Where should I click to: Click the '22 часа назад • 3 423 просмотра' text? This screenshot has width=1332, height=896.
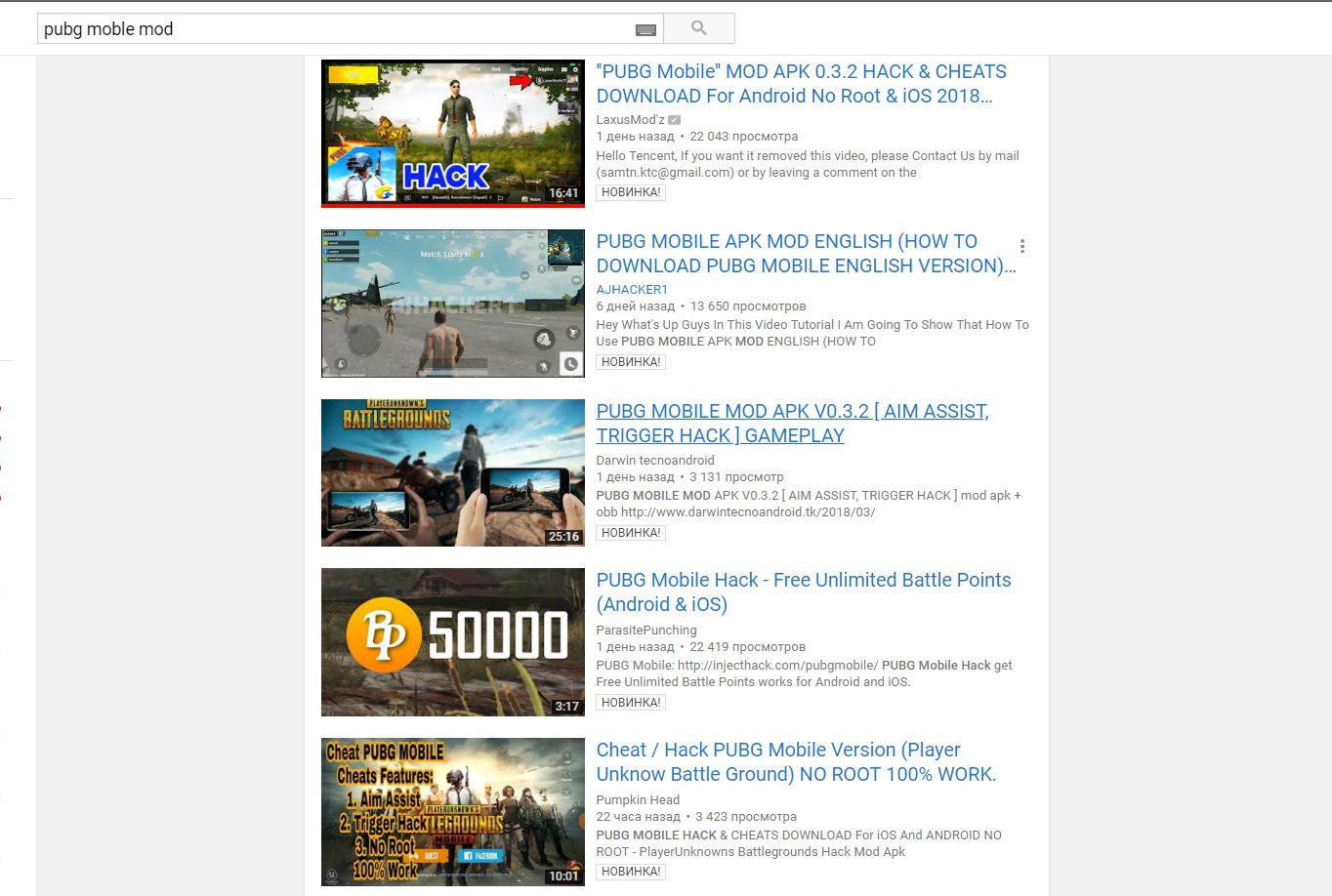696,817
